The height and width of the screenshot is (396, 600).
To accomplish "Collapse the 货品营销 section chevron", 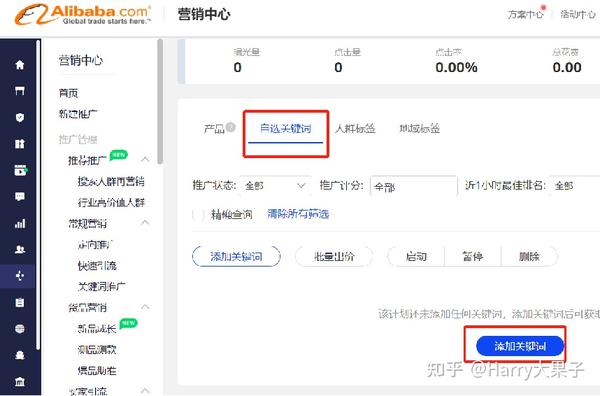I will tap(145, 306).
